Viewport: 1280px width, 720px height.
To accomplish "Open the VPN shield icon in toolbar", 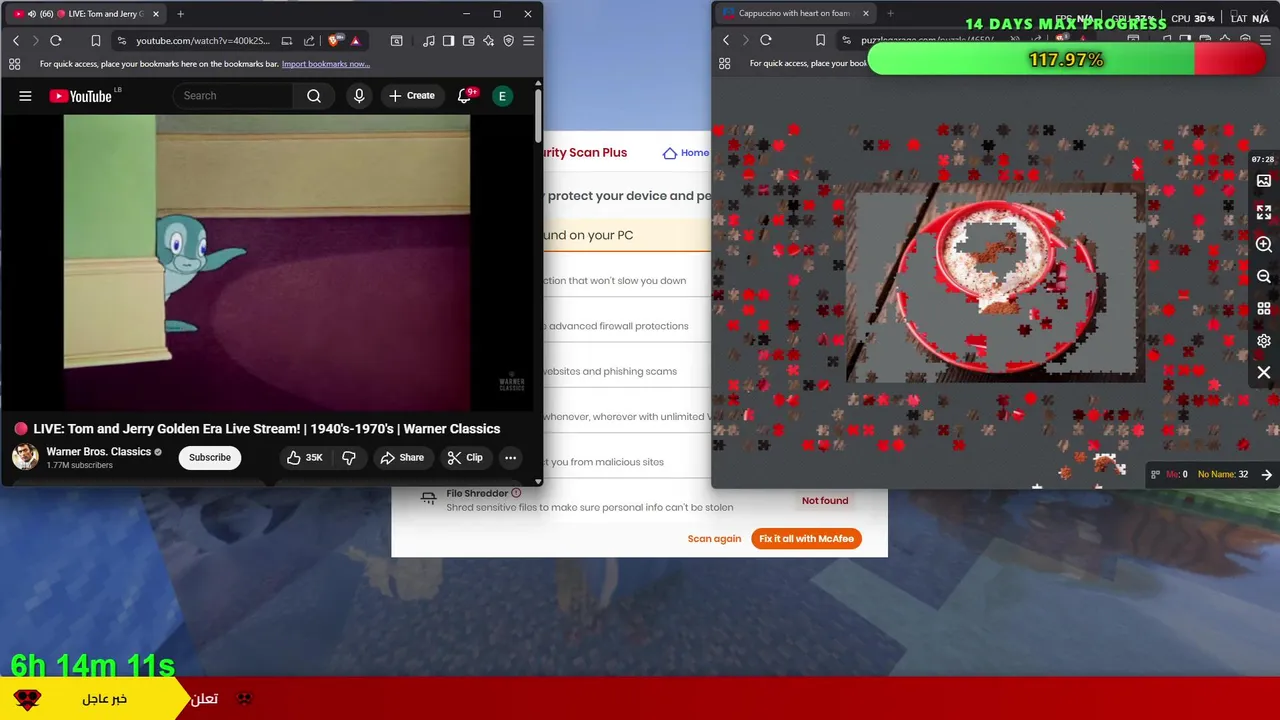I will [x=509, y=41].
